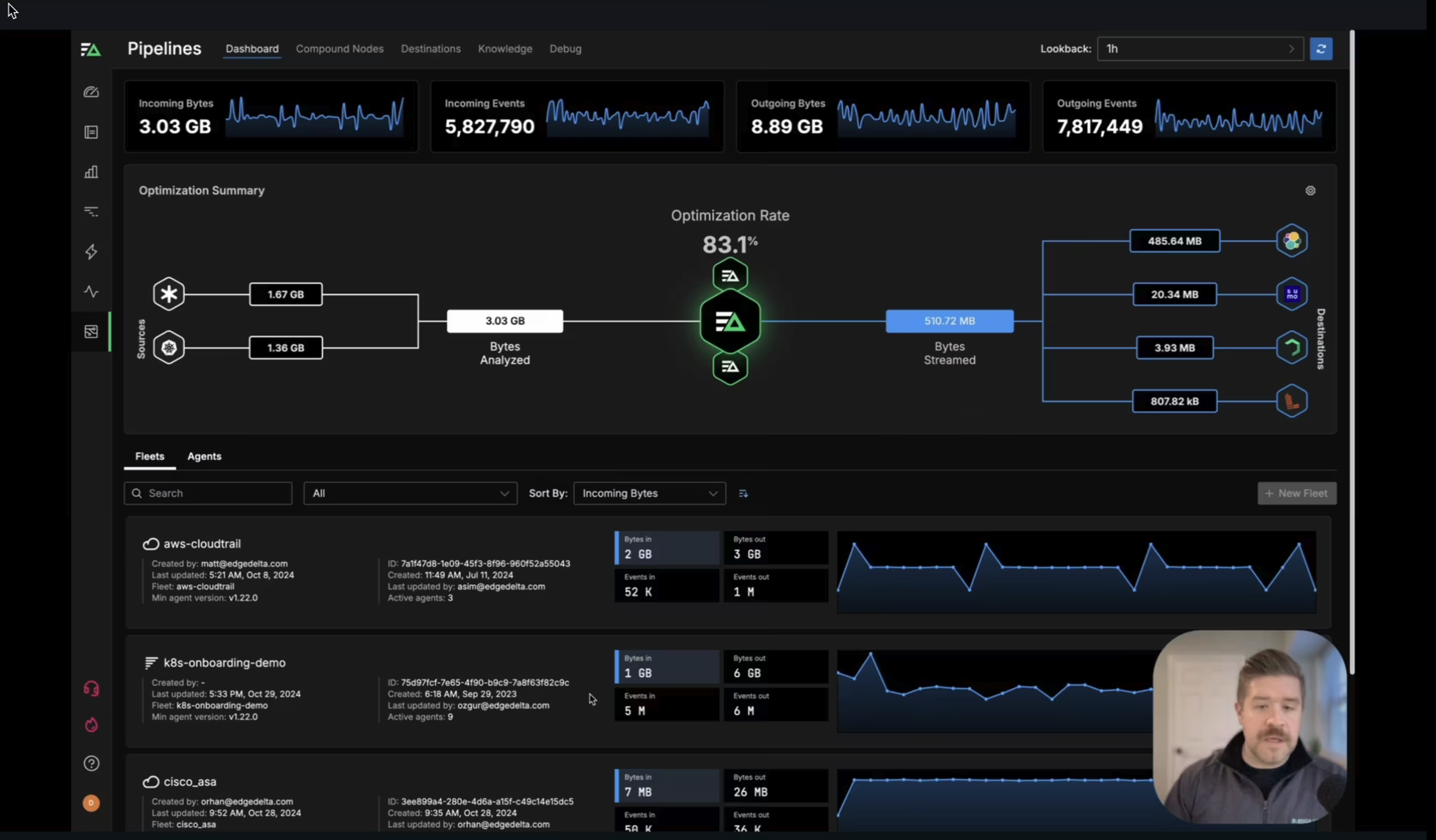Open Optimization Summary settings gear icon
This screenshot has height=840, width=1436.
click(x=1310, y=190)
